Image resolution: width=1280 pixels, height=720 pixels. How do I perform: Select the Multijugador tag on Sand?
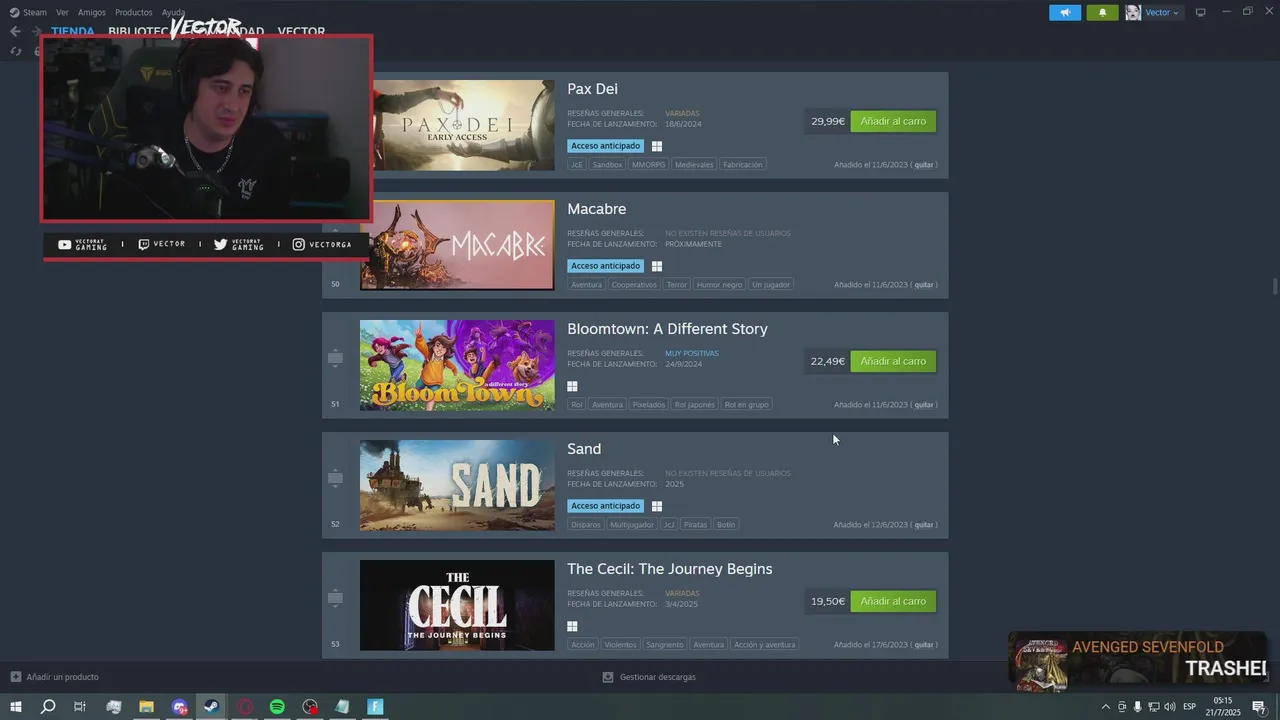(x=632, y=525)
